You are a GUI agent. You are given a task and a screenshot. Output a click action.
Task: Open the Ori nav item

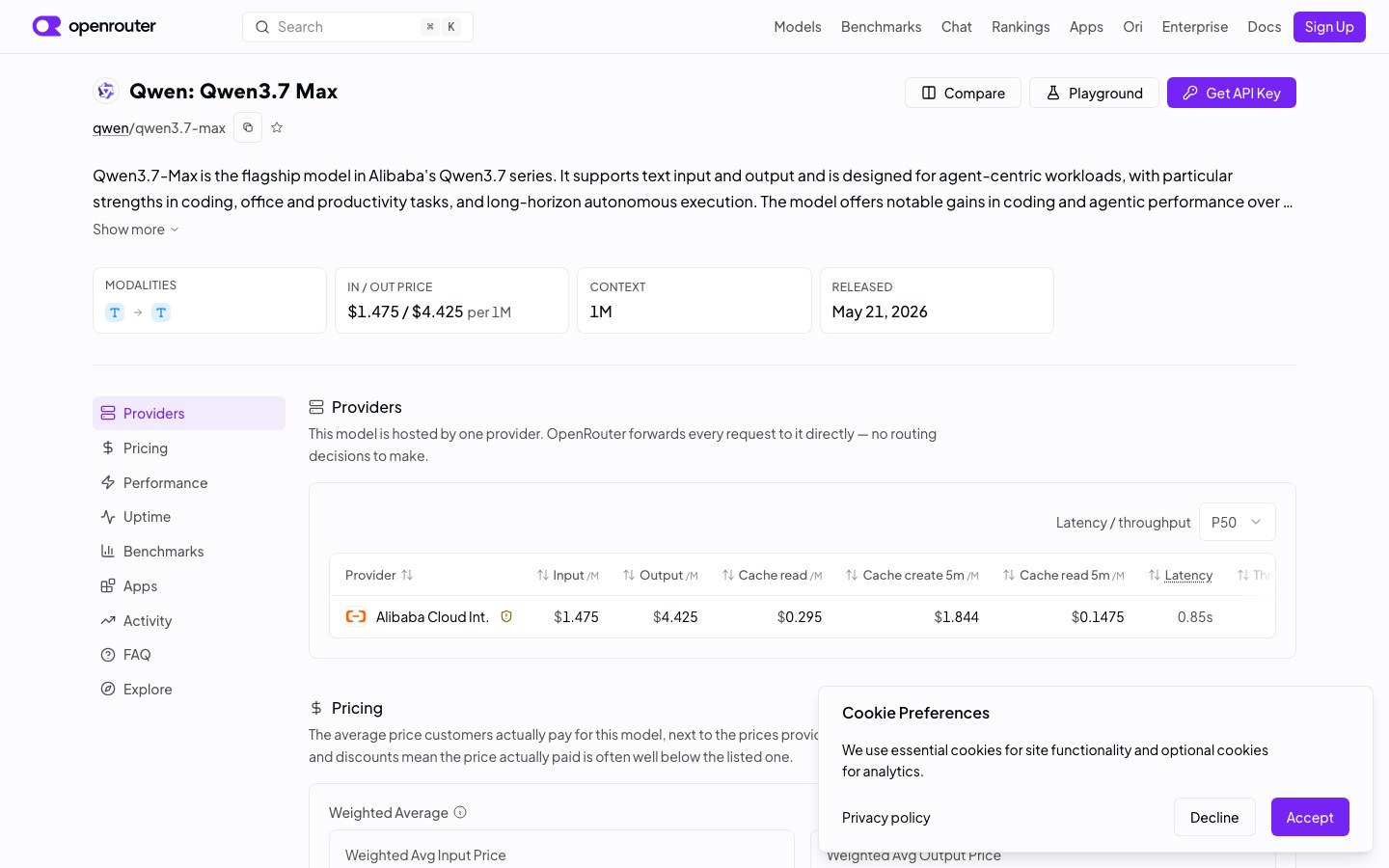click(x=1132, y=27)
